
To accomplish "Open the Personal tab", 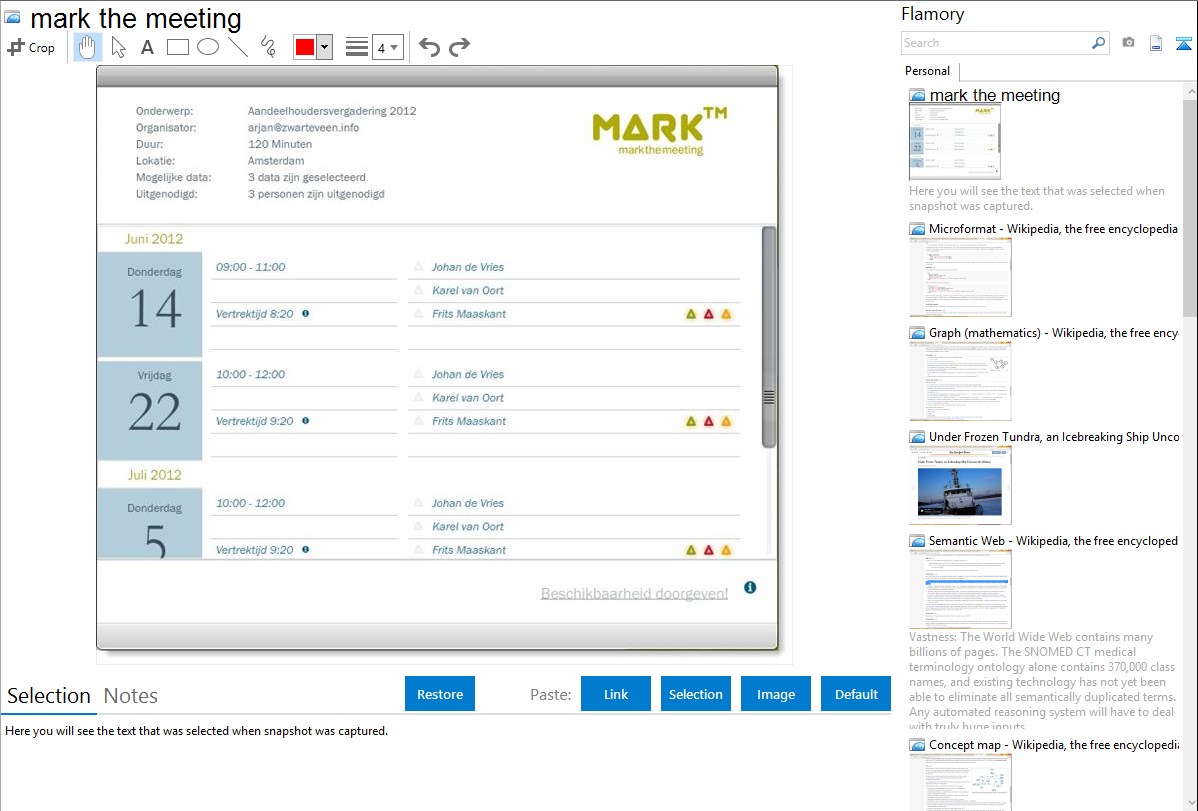I will (928, 71).
